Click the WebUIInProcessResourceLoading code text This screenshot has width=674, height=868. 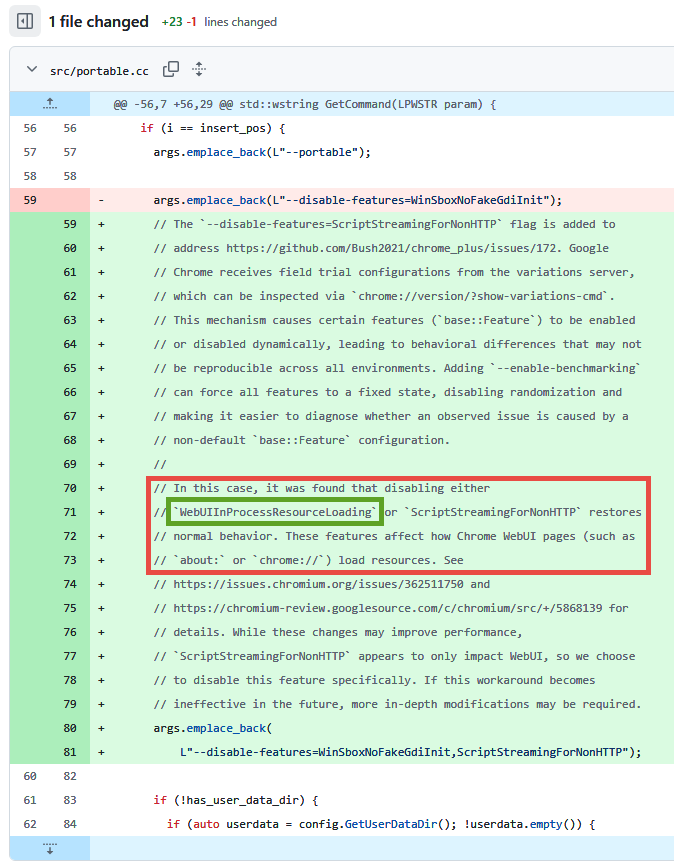(275, 512)
